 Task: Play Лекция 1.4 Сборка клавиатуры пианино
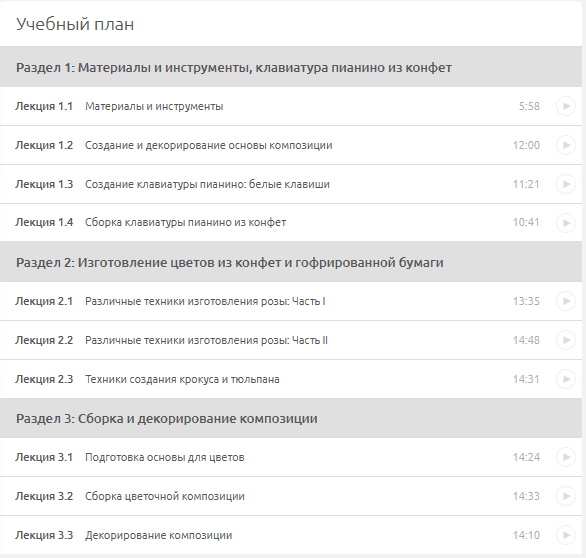click(566, 223)
